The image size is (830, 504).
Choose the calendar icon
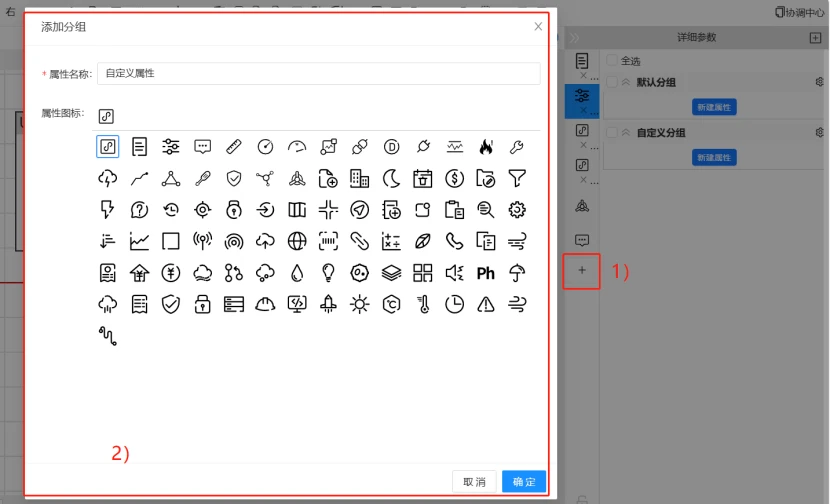tap(422, 178)
